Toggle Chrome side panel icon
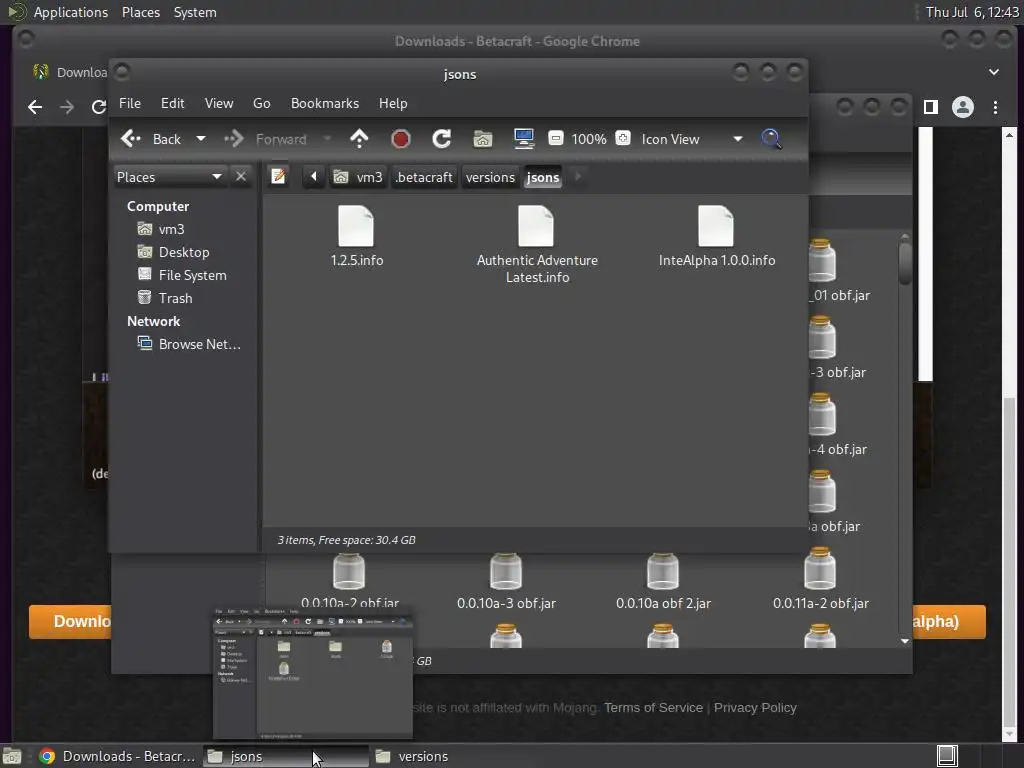Viewport: 1024px width, 768px height. click(x=931, y=107)
